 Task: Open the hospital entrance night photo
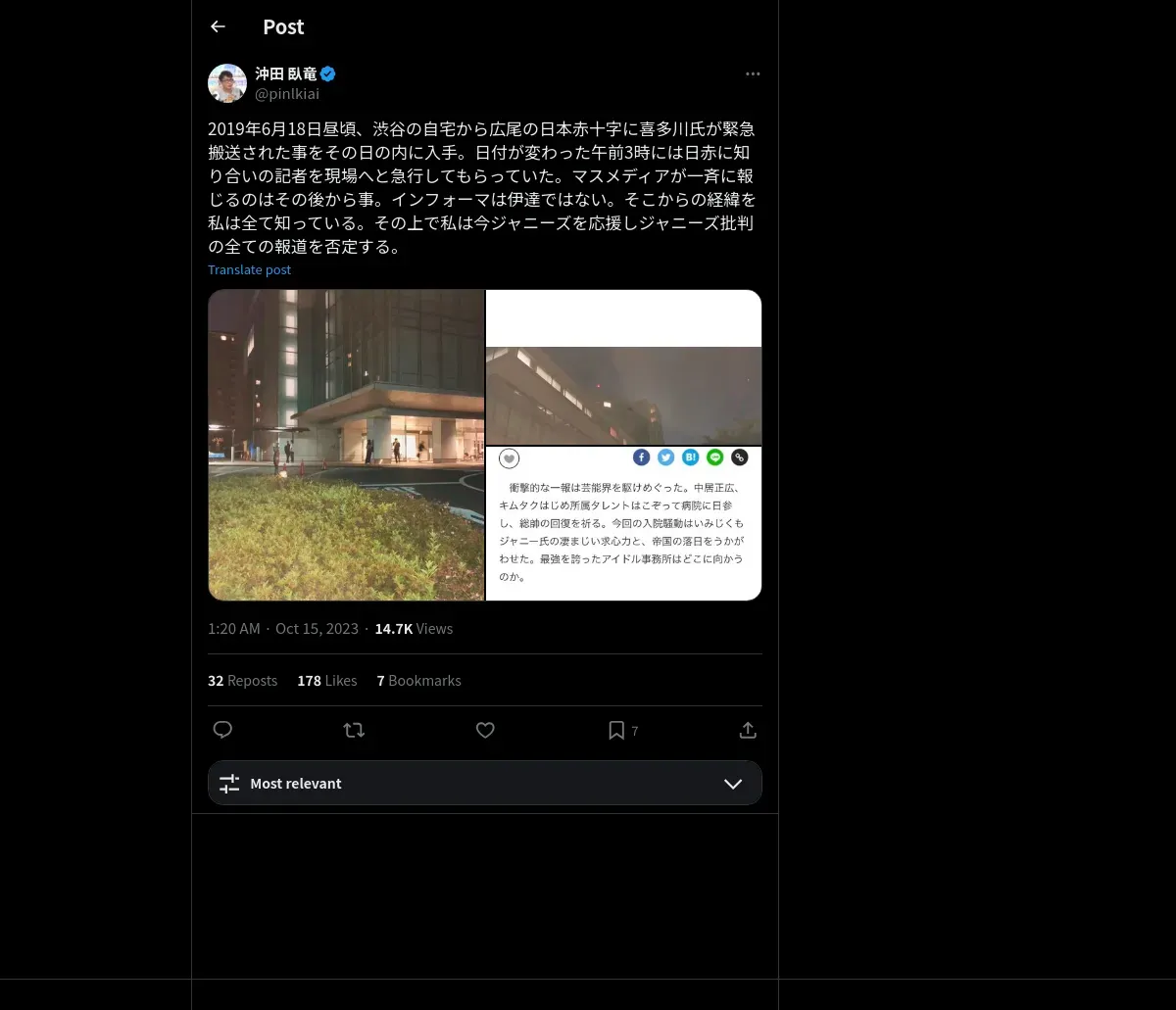(346, 445)
